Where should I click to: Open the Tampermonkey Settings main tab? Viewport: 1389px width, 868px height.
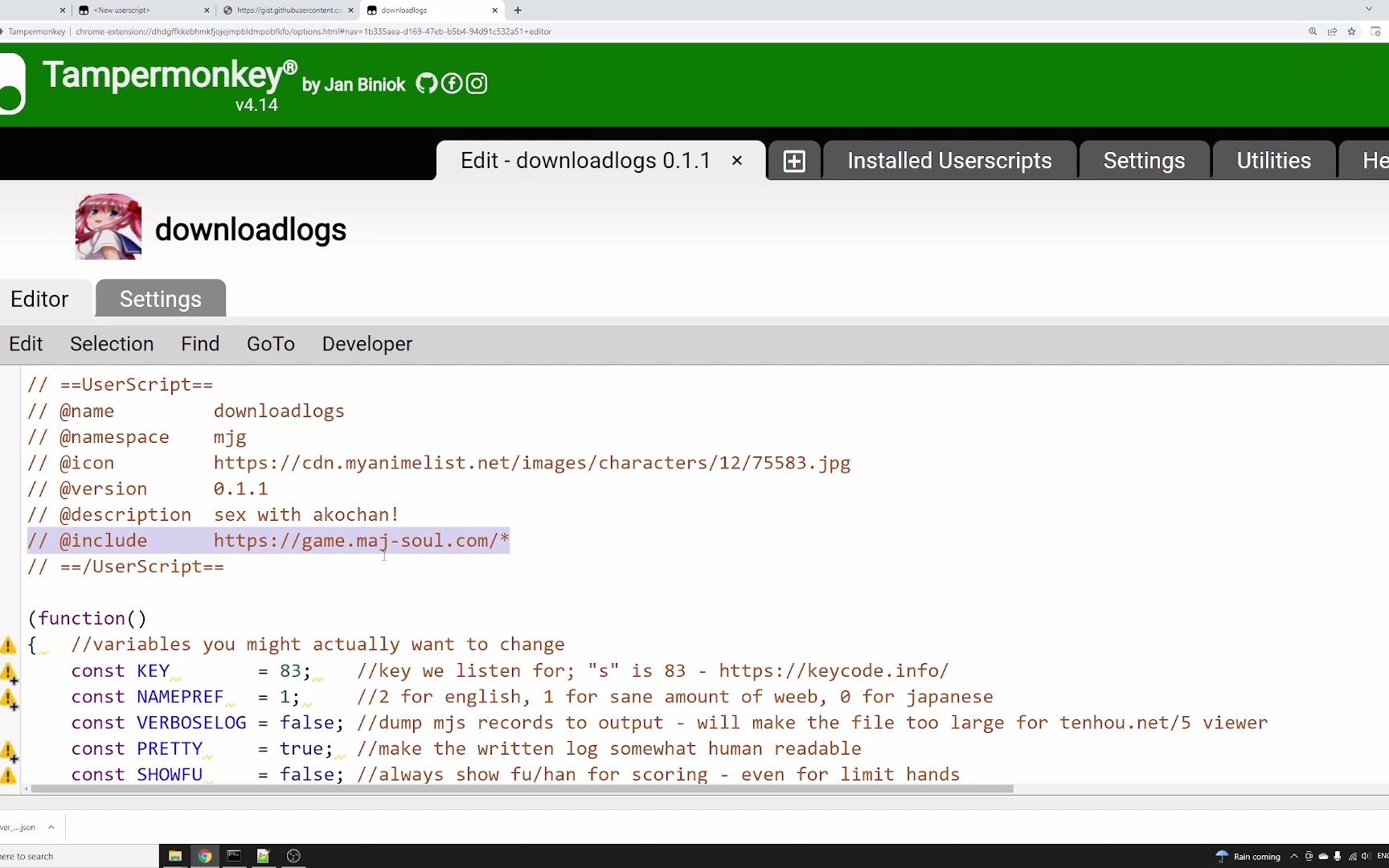[x=1144, y=161]
